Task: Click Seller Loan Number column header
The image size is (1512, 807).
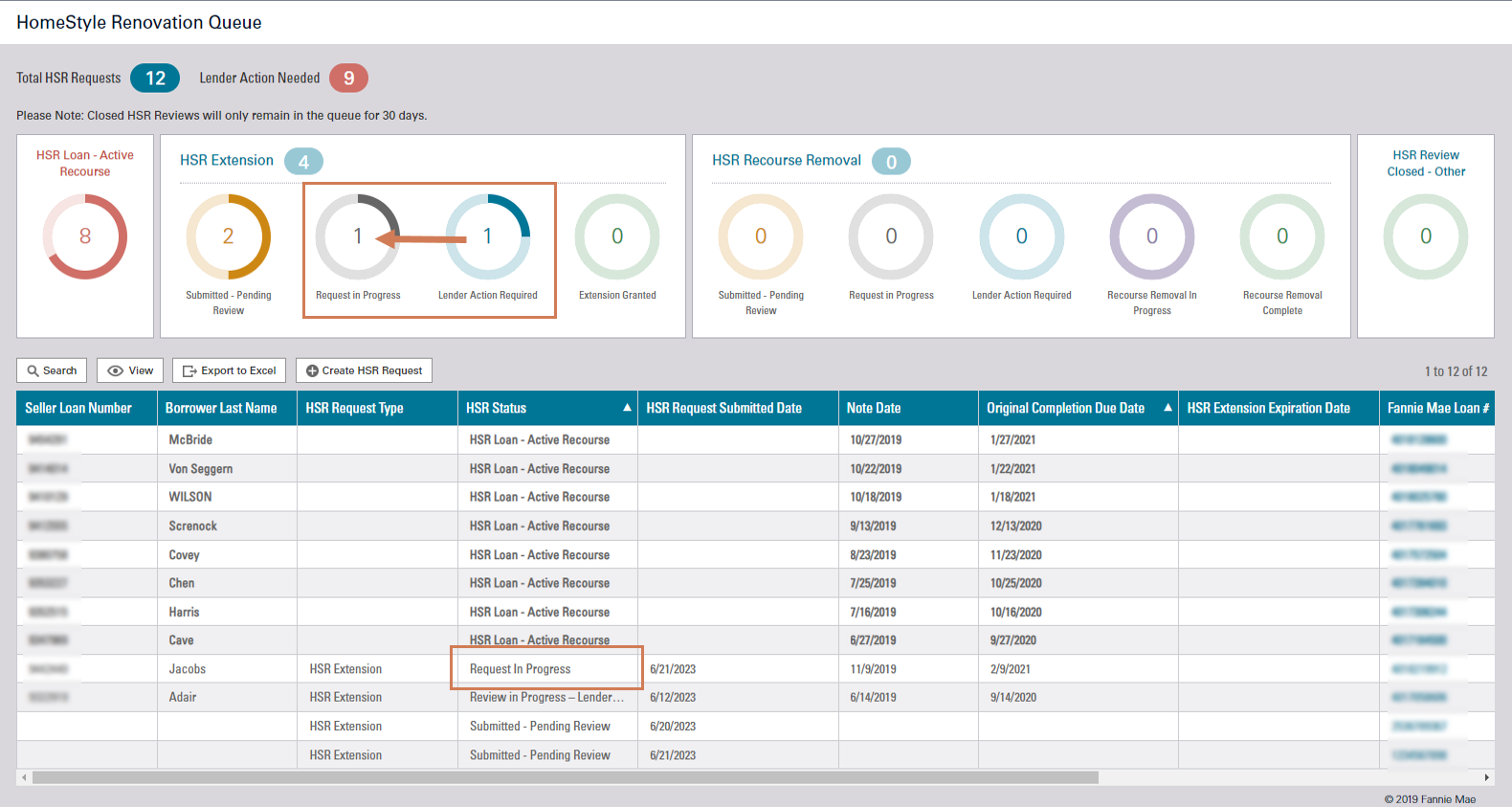Action: [x=78, y=408]
